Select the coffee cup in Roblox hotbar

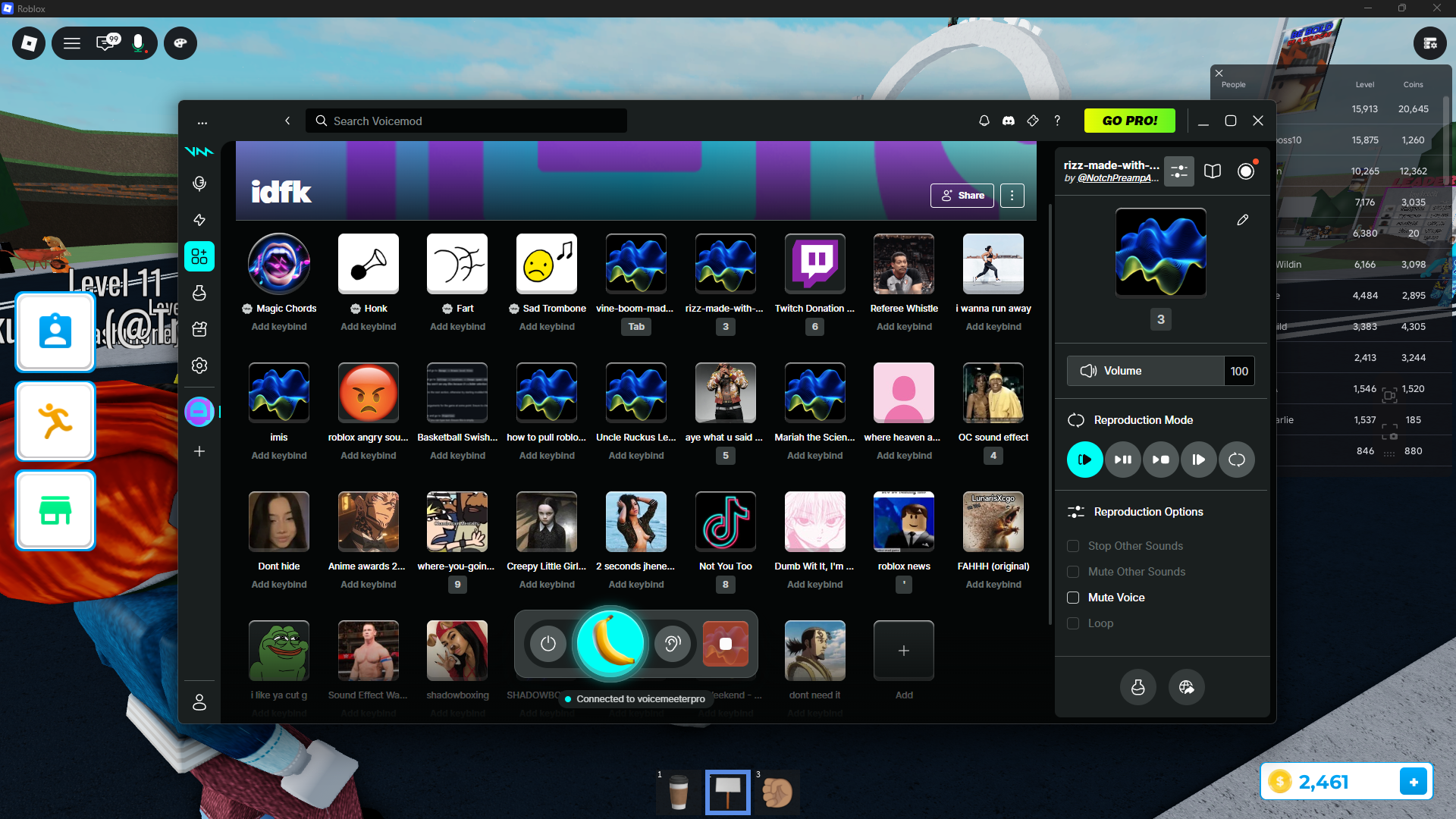point(679,792)
